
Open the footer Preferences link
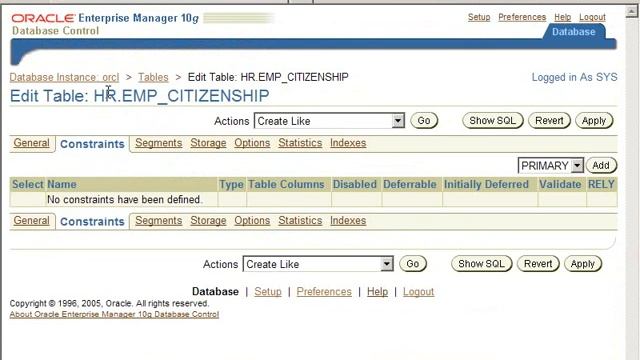click(x=324, y=291)
